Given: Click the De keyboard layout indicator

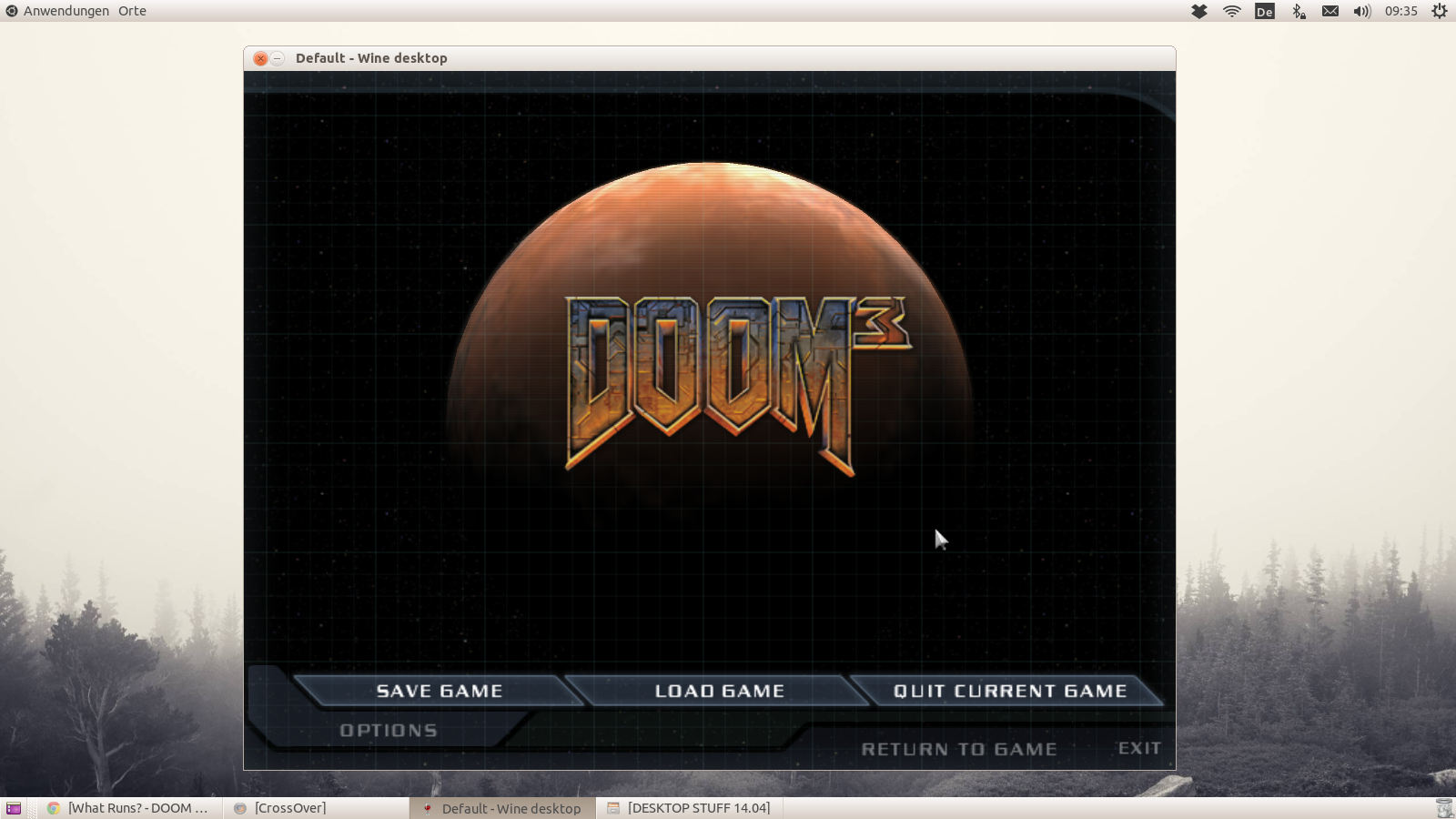Looking at the screenshot, I should (1264, 11).
